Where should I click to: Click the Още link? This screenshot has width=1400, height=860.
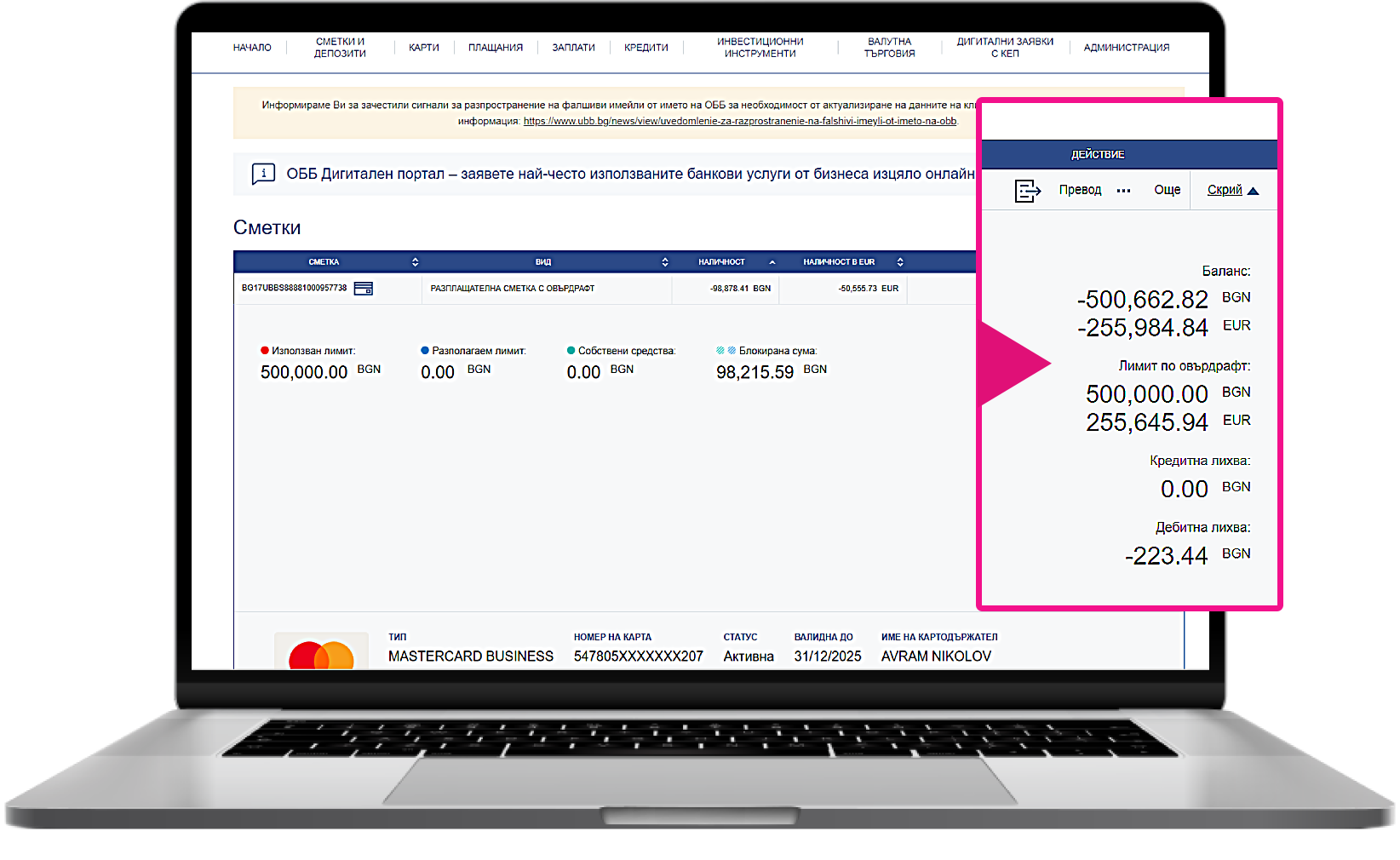pos(1168,190)
